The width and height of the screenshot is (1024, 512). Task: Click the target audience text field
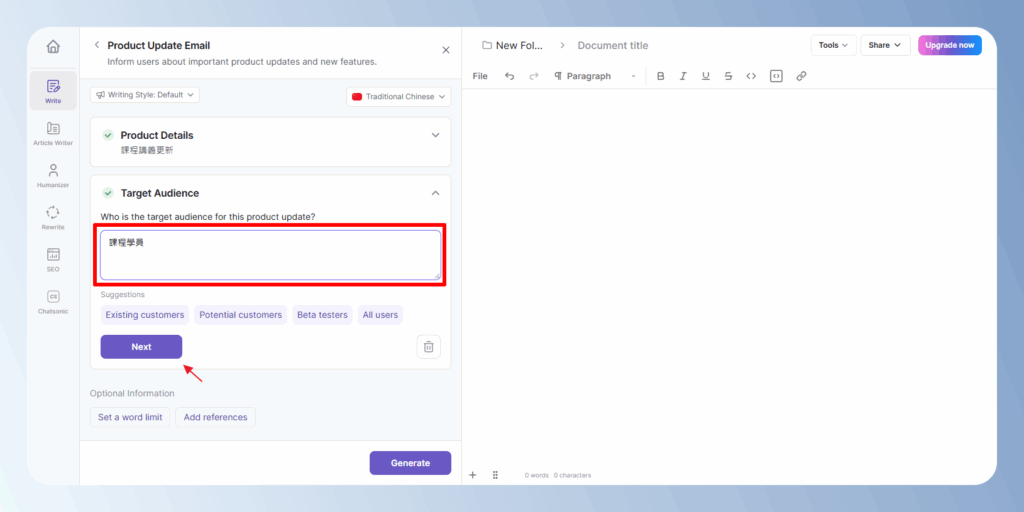coord(270,255)
